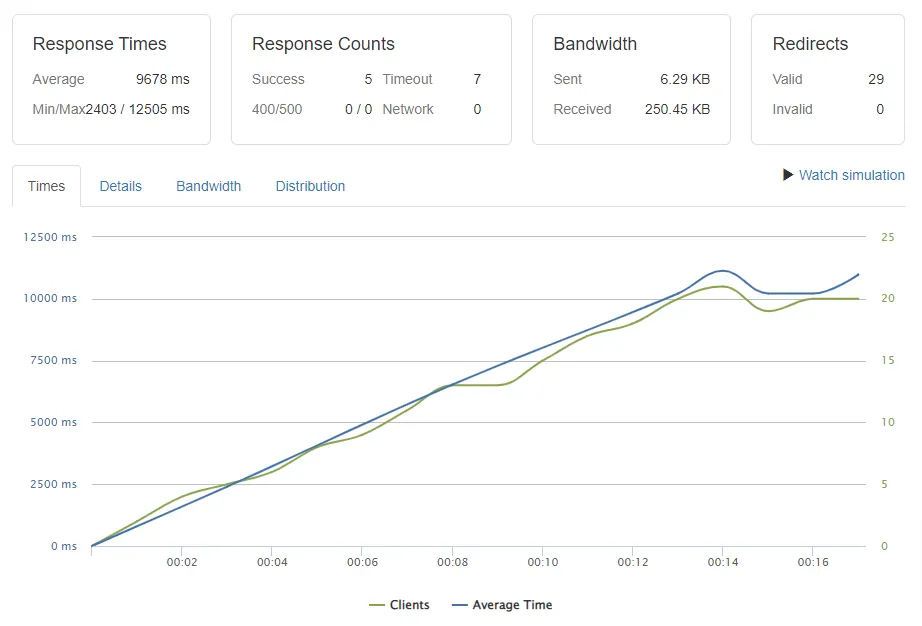
Task: Click the play triangle beside Watch simulation
Action: click(x=788, y=175)
